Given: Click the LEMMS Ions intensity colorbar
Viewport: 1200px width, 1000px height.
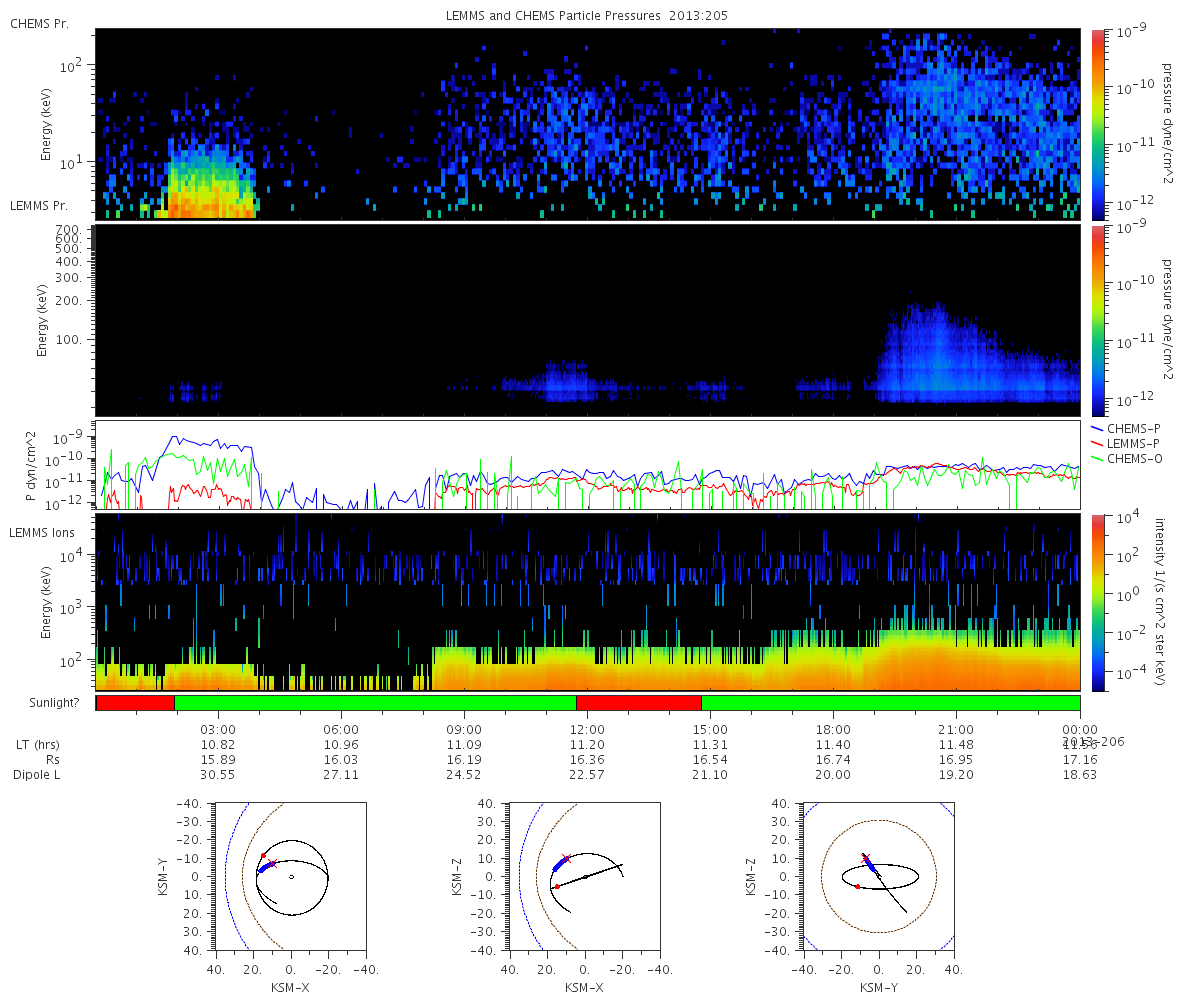Looking at the screenshot, I should [1097, 603].
